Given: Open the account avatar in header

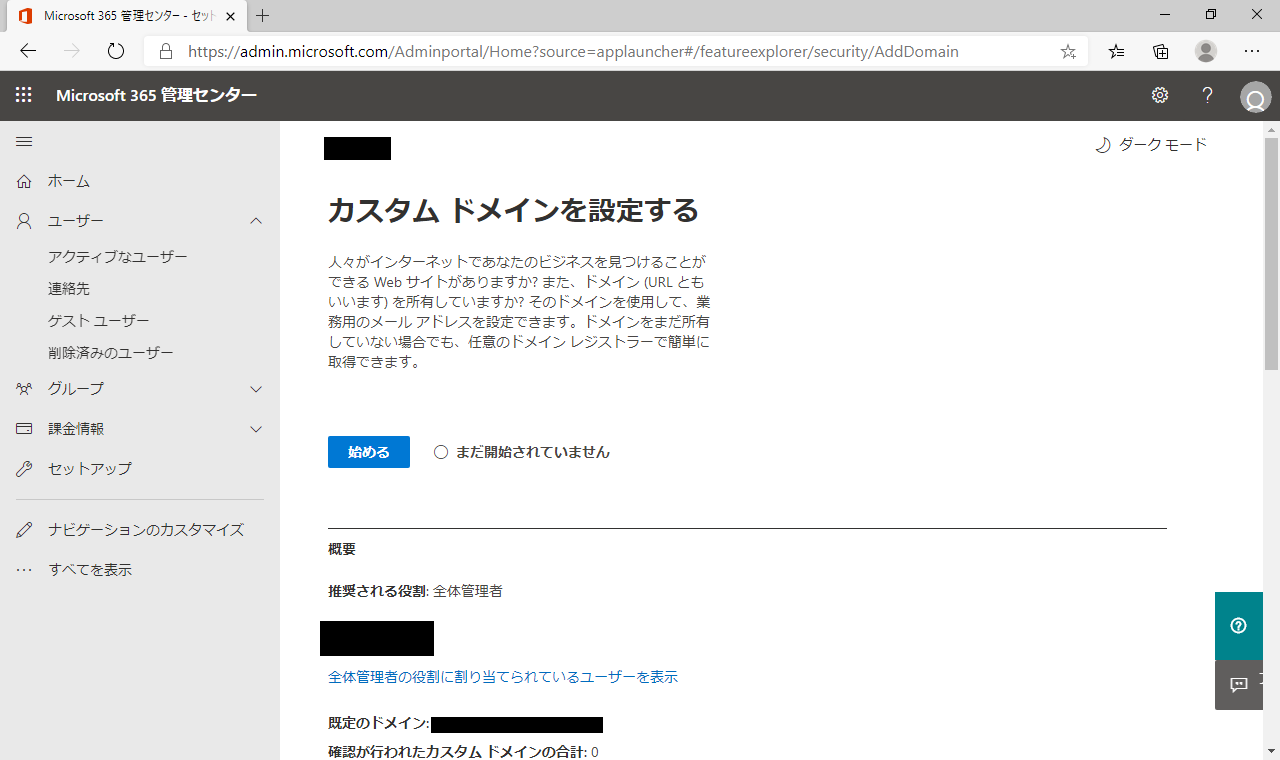Looking at the screenshot, I should pyautogui.click(x=1255, y=97).
